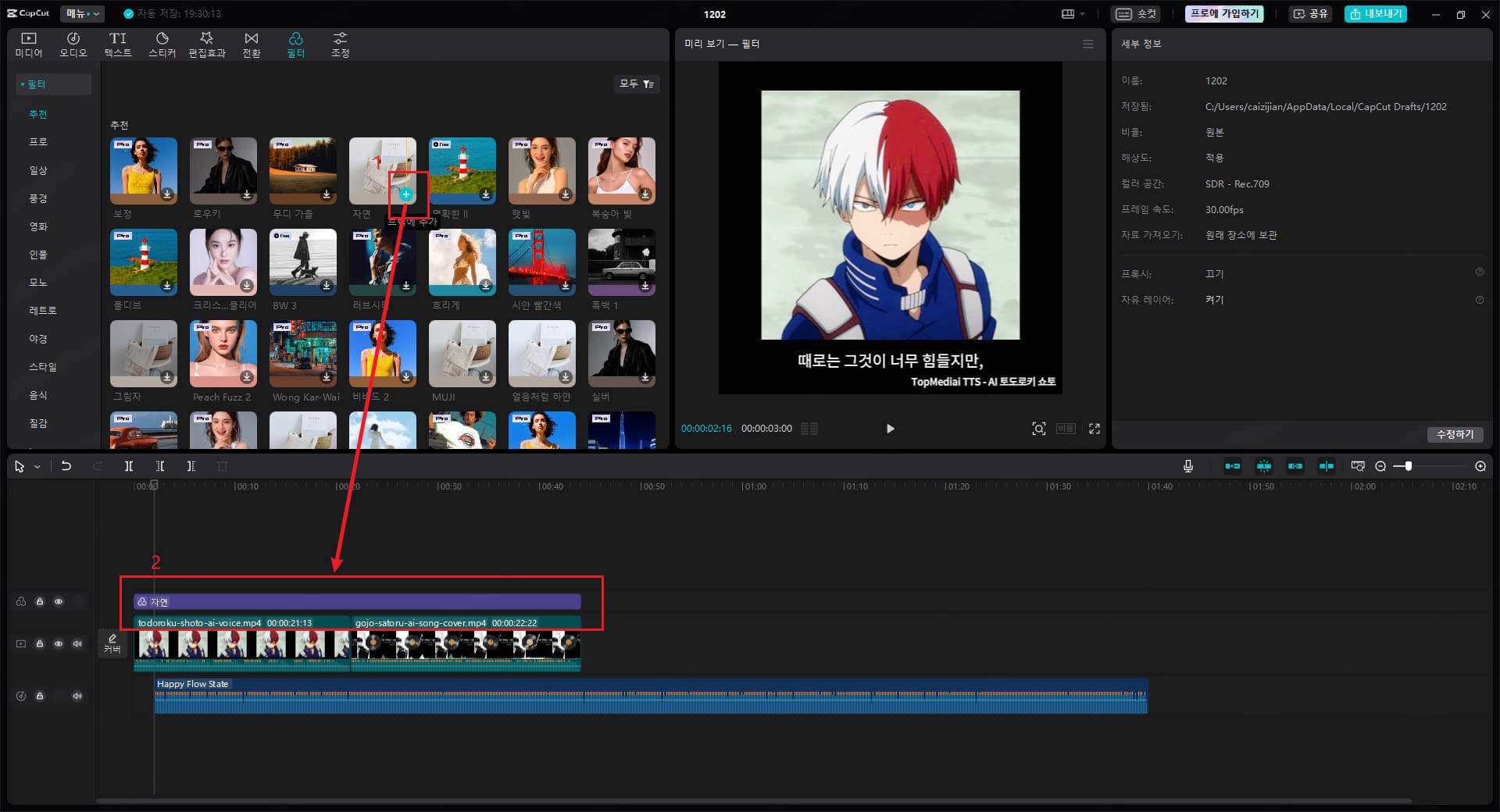Switch to the 전환 tab
1500x812 pixels.
coord(252,45)
